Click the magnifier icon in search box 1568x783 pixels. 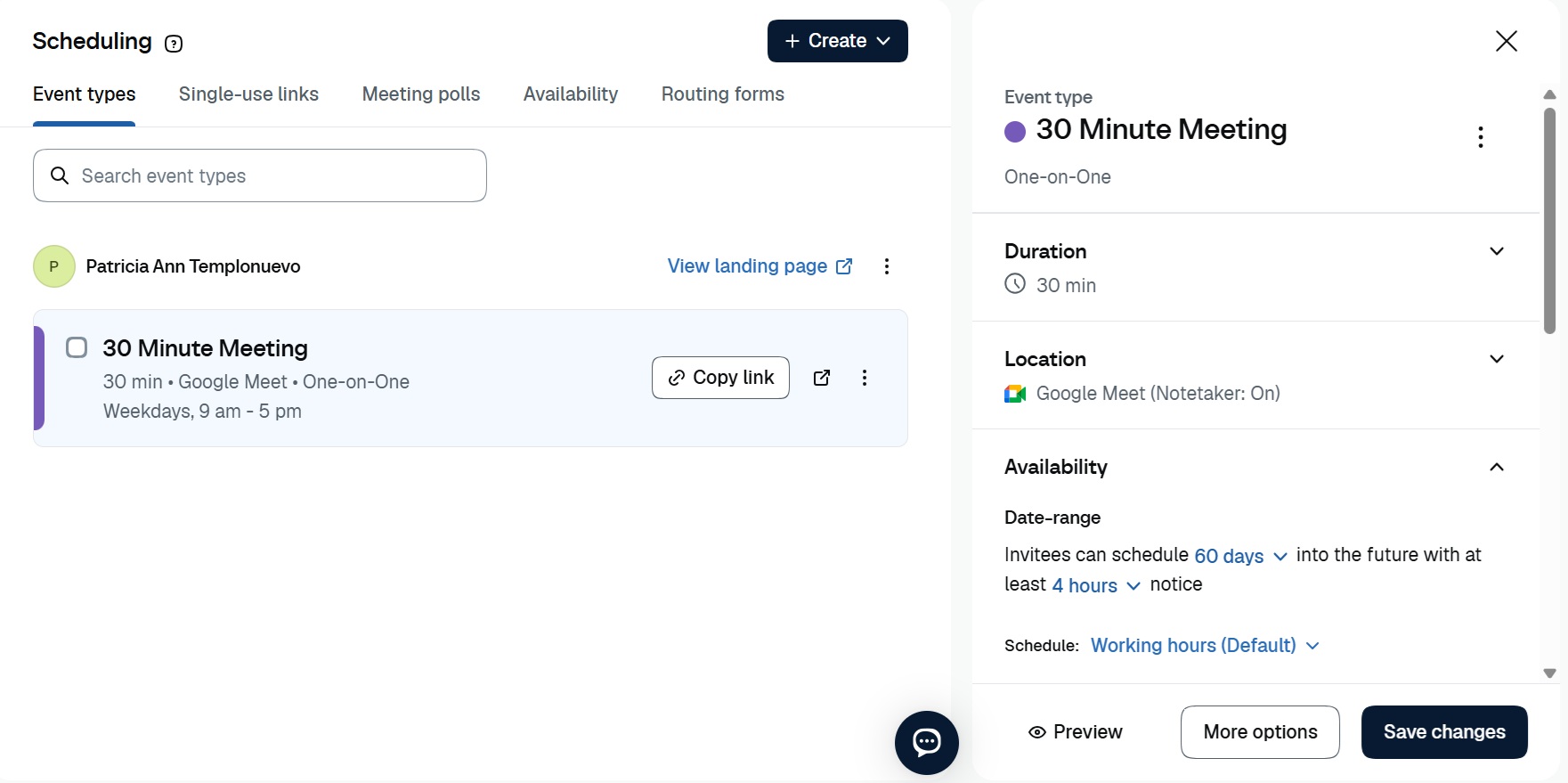tap(60, 175)
